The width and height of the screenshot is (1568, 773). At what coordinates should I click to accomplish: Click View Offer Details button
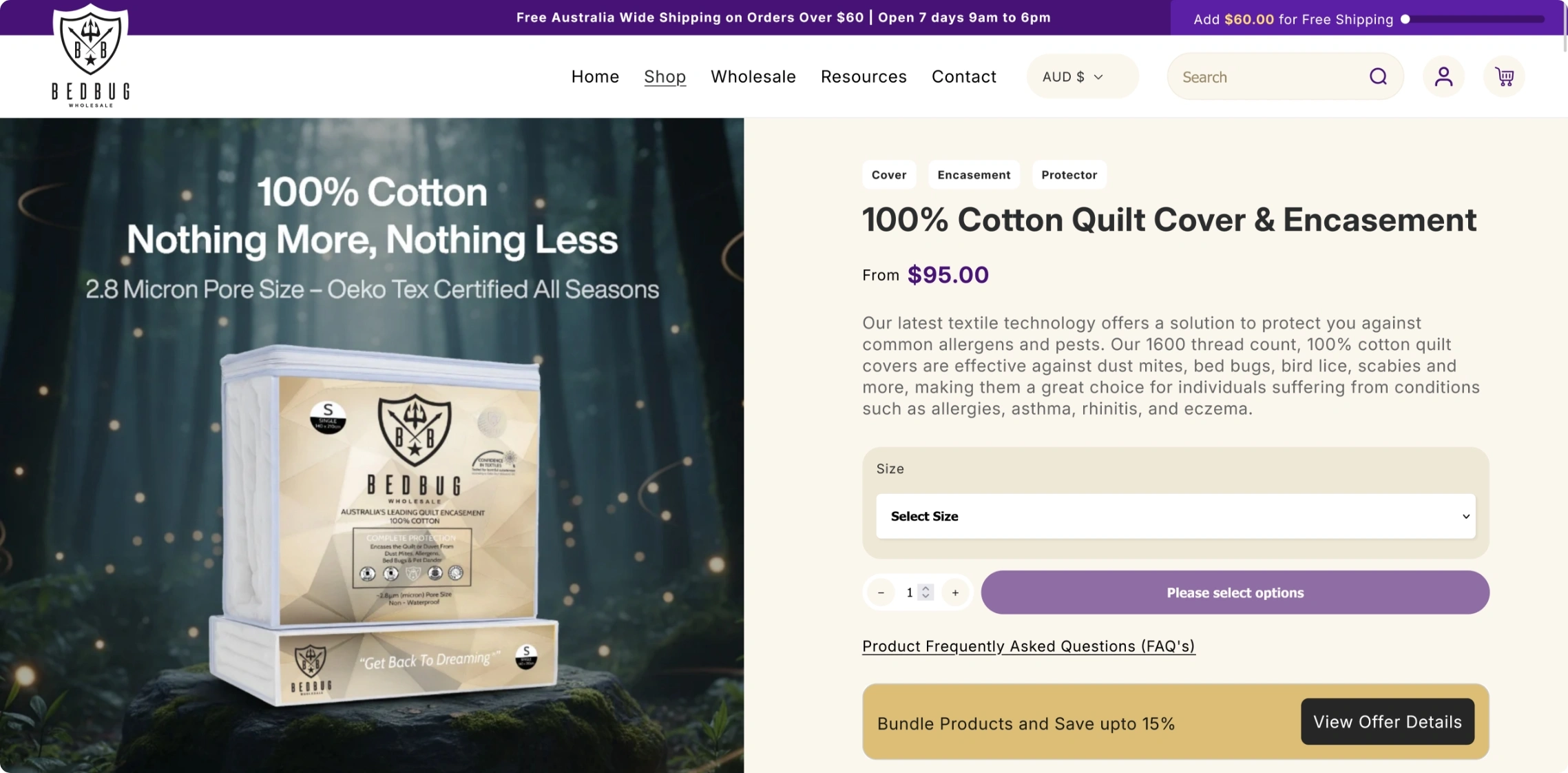click(x=1387, y=721)
